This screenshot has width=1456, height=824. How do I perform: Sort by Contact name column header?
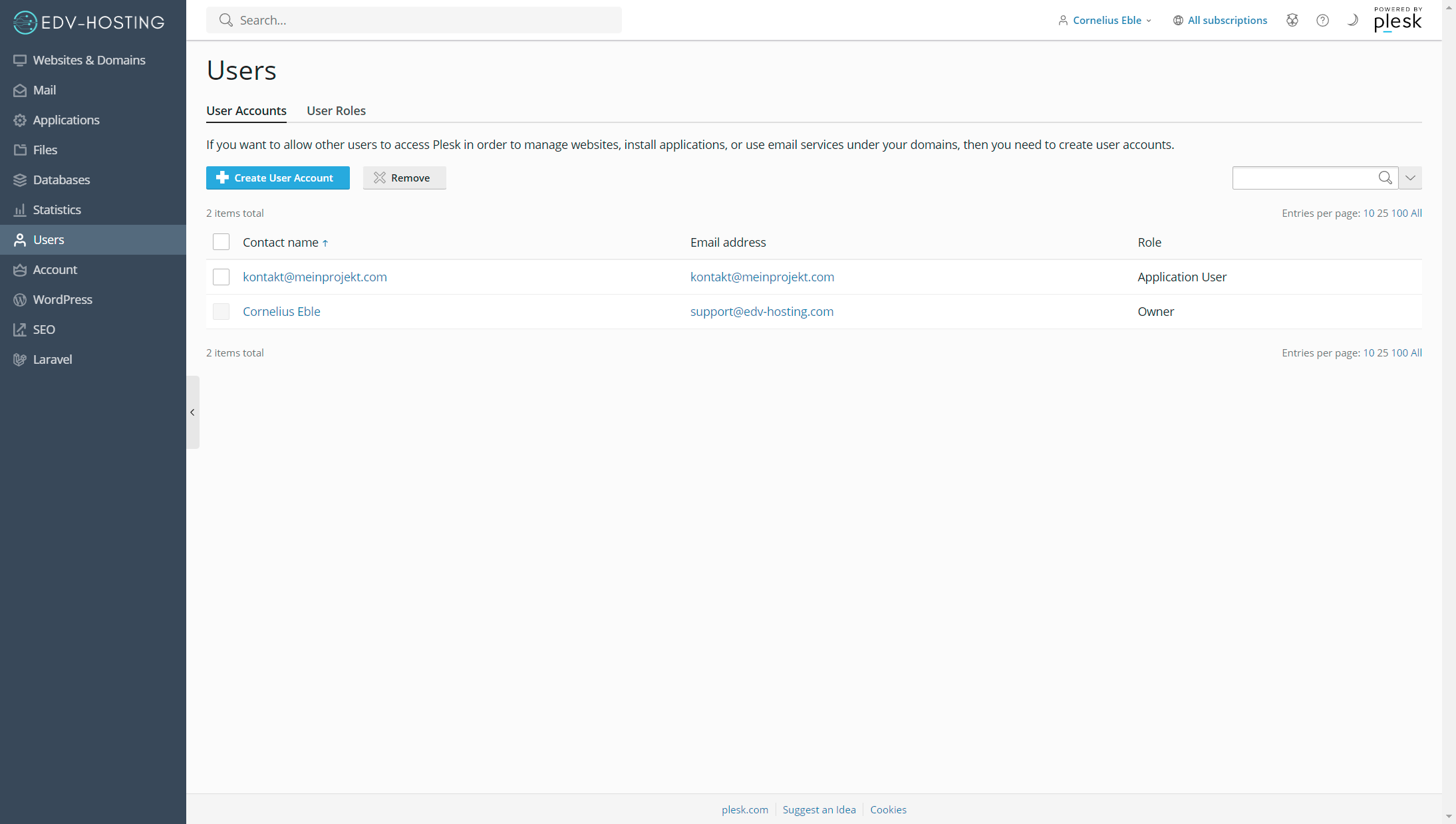pyautogui.click(x=281, y=242)
